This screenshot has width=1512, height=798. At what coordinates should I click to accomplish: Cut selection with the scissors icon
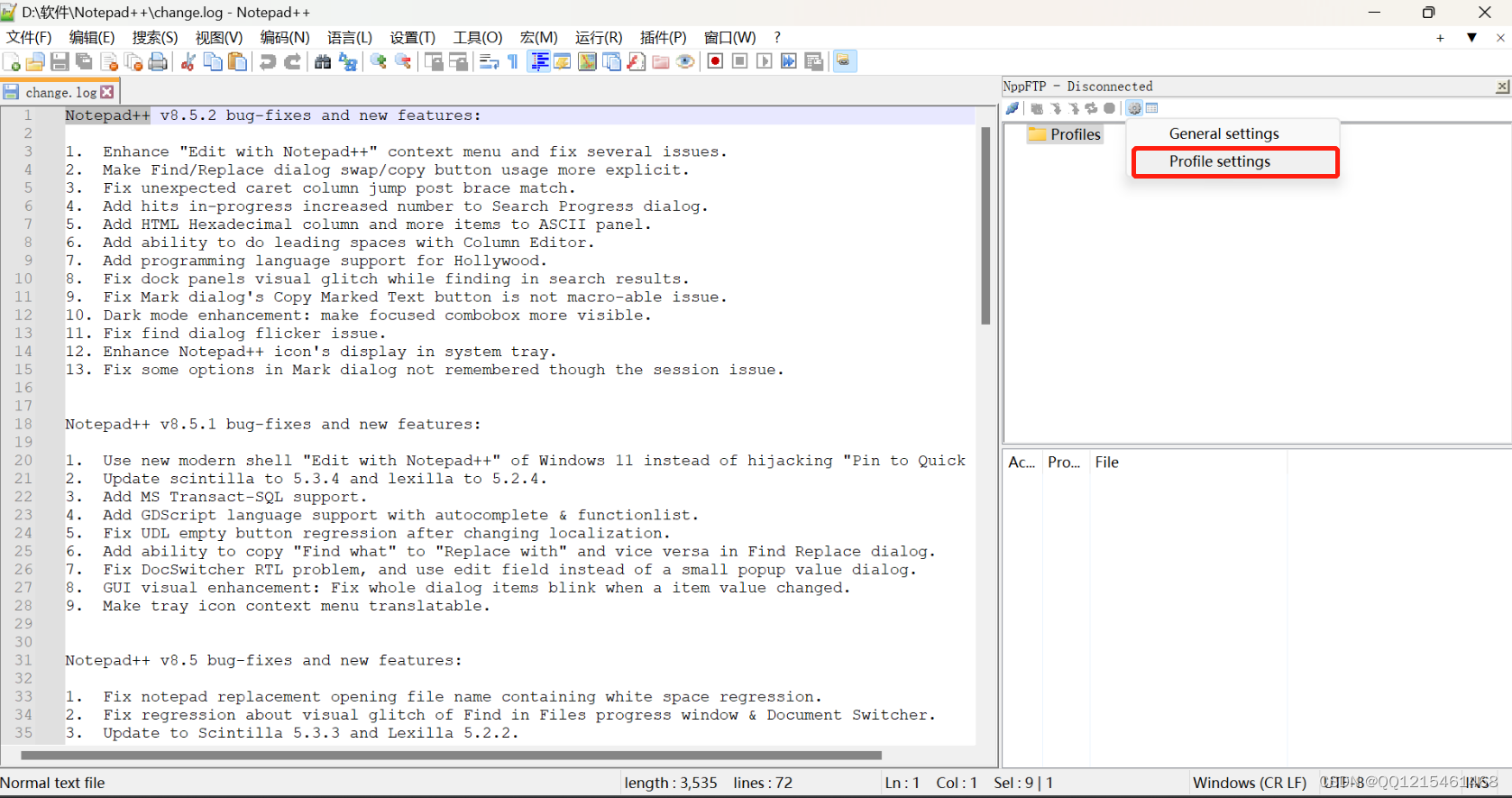click(188, 61)
